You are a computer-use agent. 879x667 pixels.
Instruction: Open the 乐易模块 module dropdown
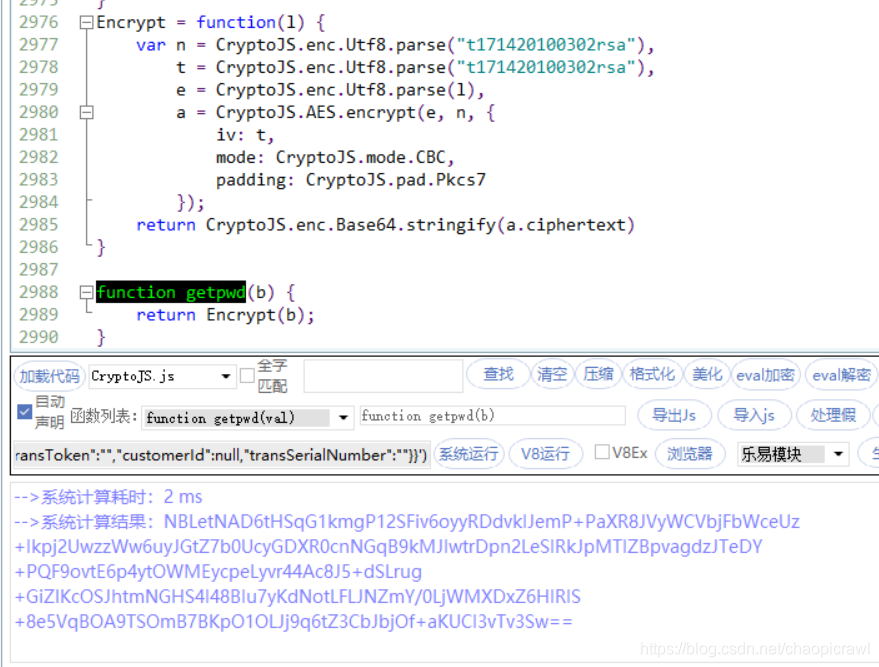point(838,454)
